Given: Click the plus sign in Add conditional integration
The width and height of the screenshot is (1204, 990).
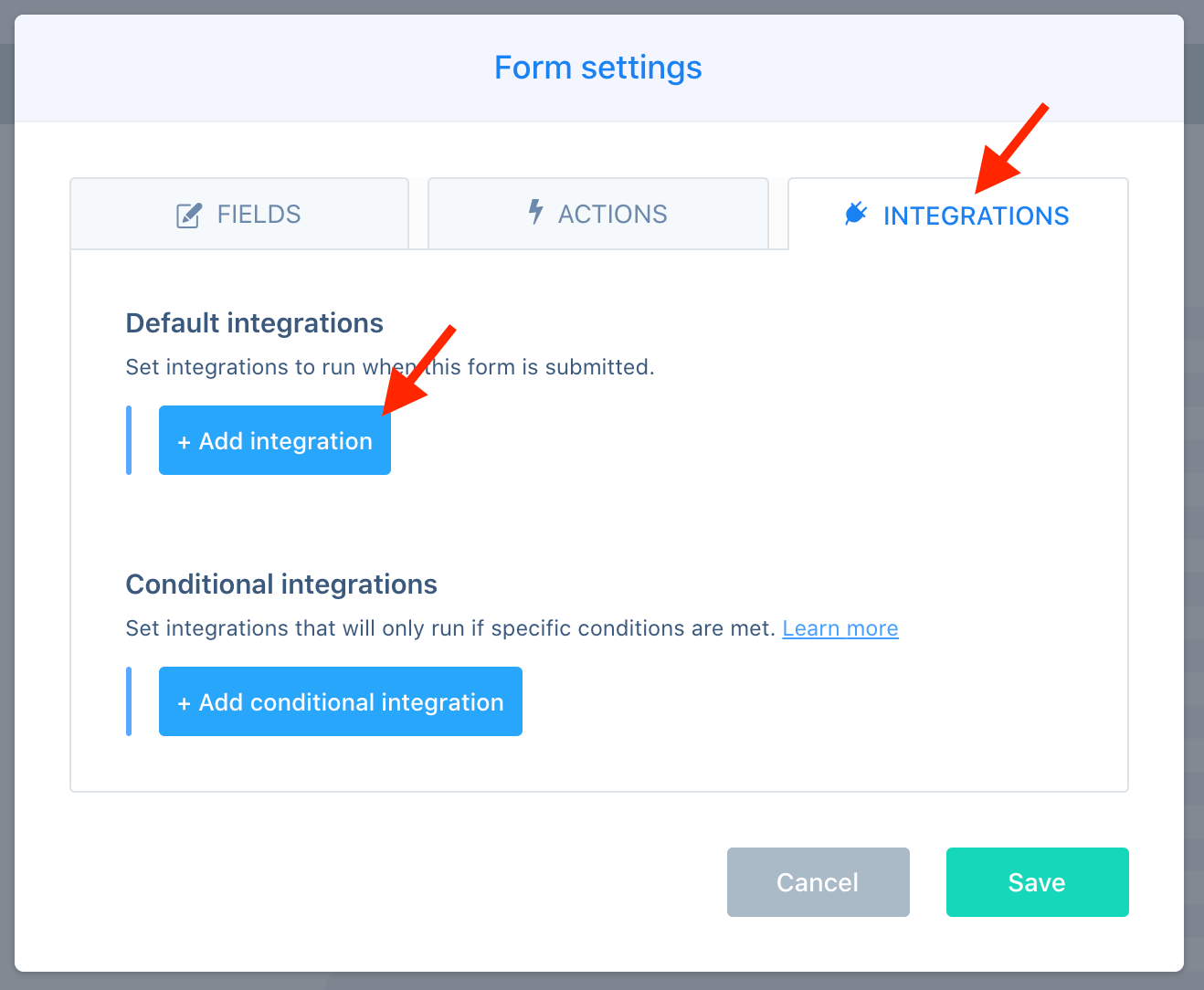Looking at the screenshot, I should click(184, 703).
